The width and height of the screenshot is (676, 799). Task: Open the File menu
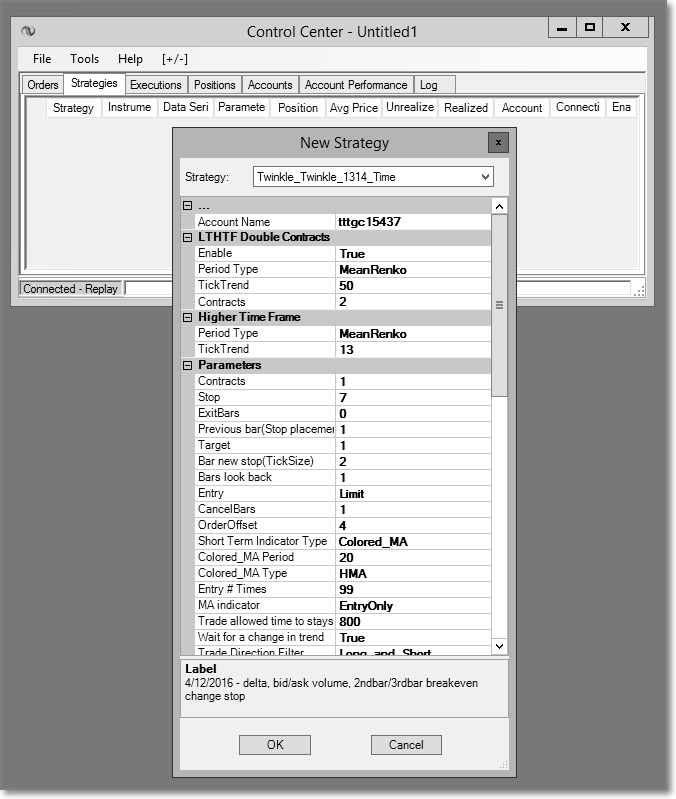(42, 59)
